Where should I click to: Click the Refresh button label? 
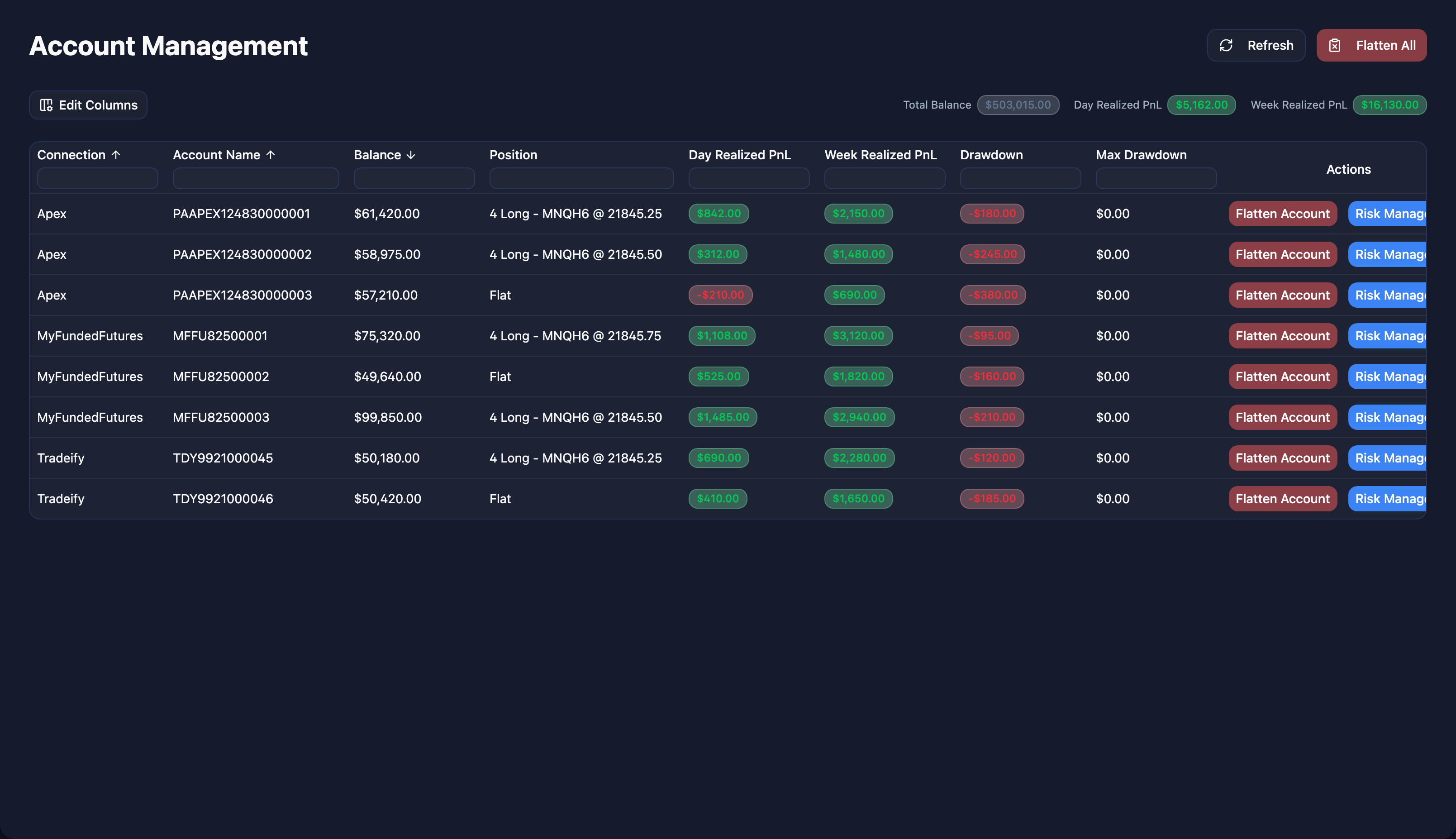click(x=1270, y=46)
